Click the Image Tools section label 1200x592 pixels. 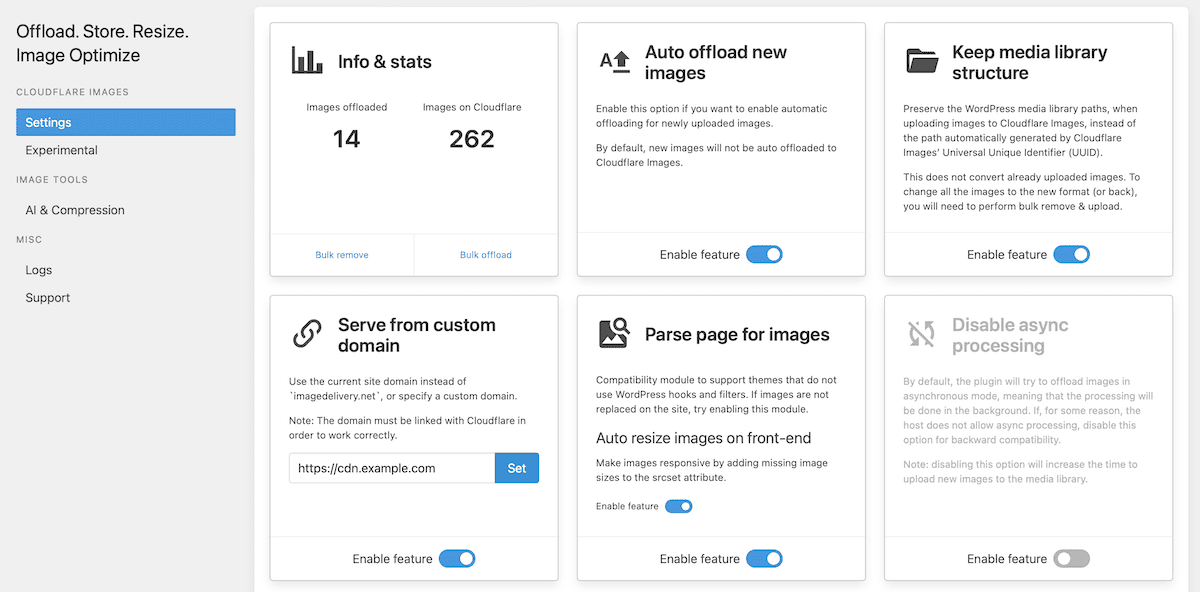(x=52, y=180)
